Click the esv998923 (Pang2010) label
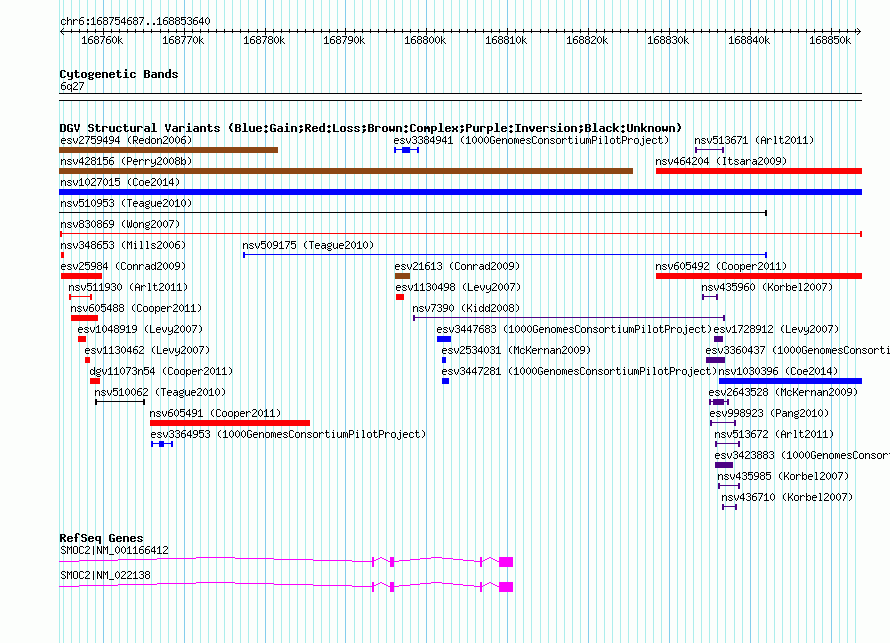 pyautogui.click(x=769, y=413)
